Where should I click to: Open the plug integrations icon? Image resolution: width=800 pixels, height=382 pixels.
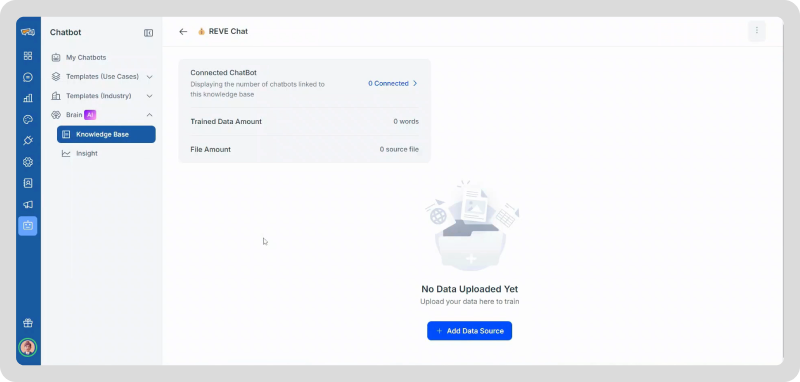point(28,141)
